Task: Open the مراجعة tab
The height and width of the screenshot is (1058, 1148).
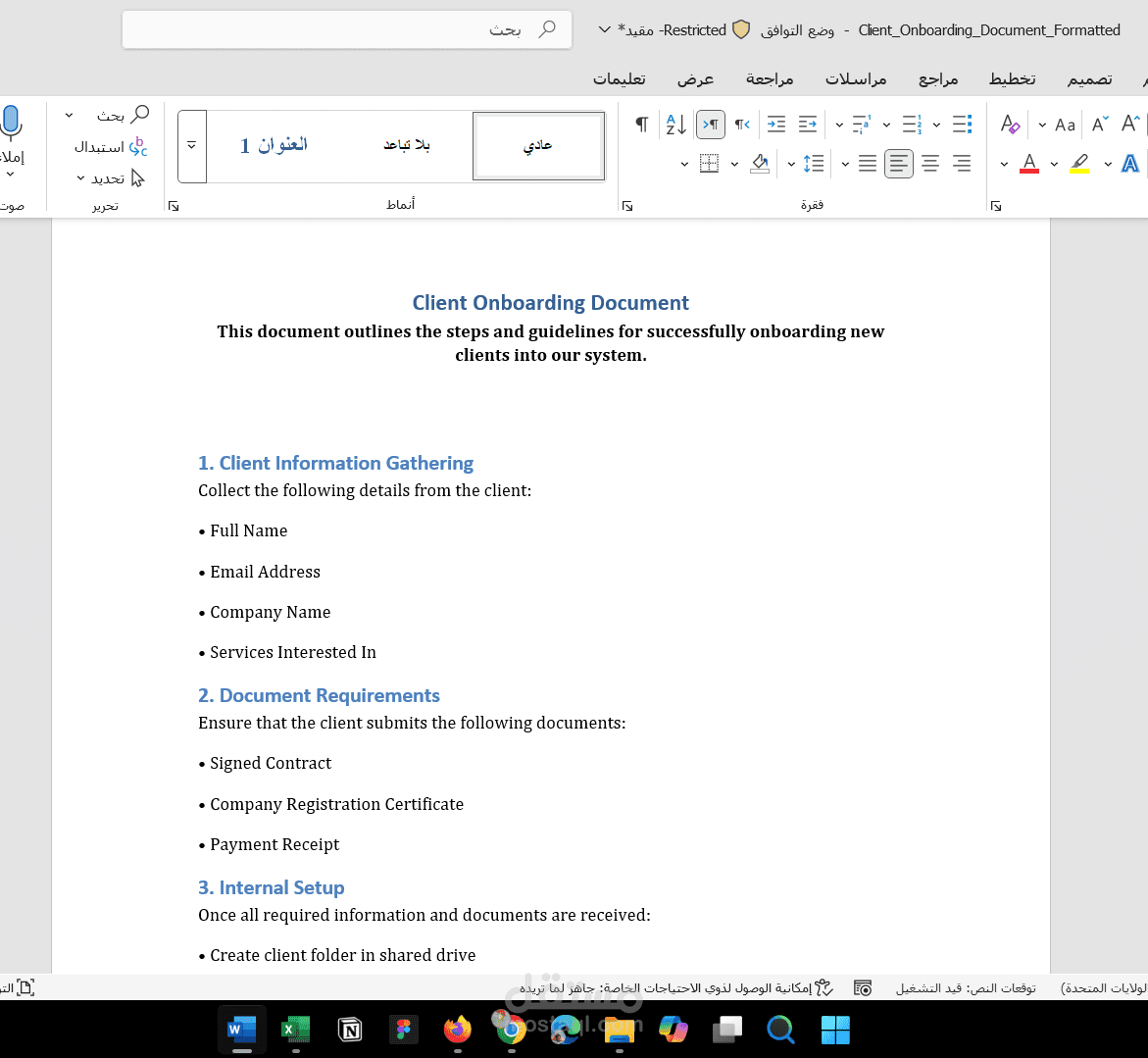Action: pyautogui.click(x=770, y=79)
